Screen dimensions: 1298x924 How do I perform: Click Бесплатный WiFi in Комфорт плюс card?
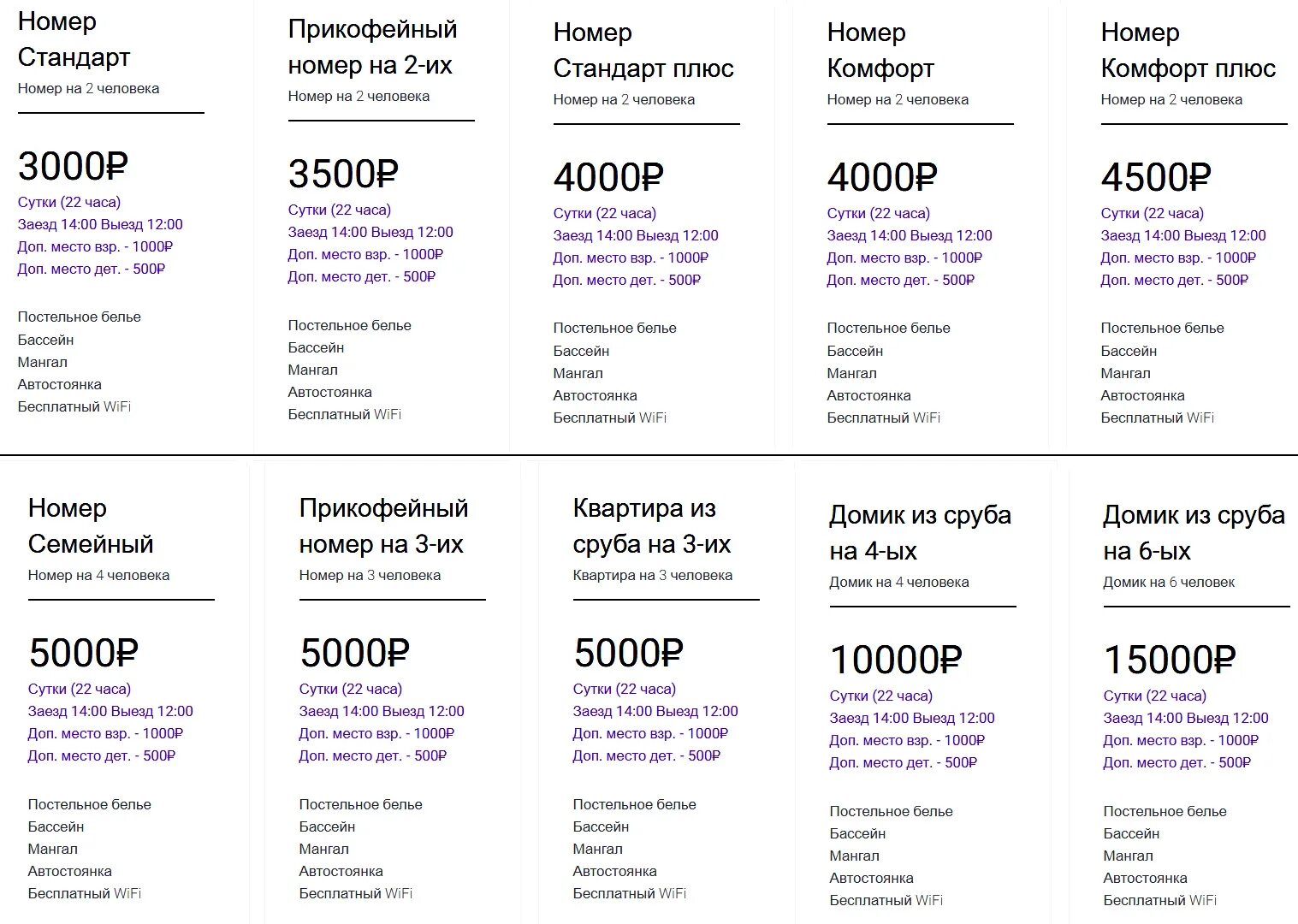coord(1158,418)
